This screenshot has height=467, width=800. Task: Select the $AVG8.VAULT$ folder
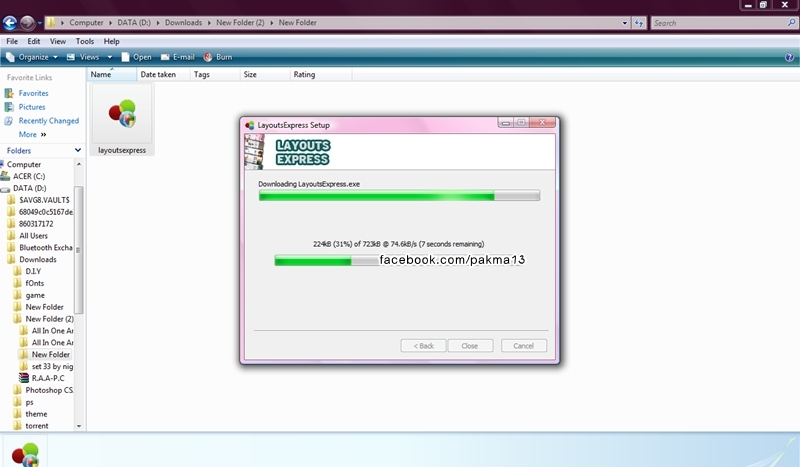pyautogui.click(x=44, y=200)
